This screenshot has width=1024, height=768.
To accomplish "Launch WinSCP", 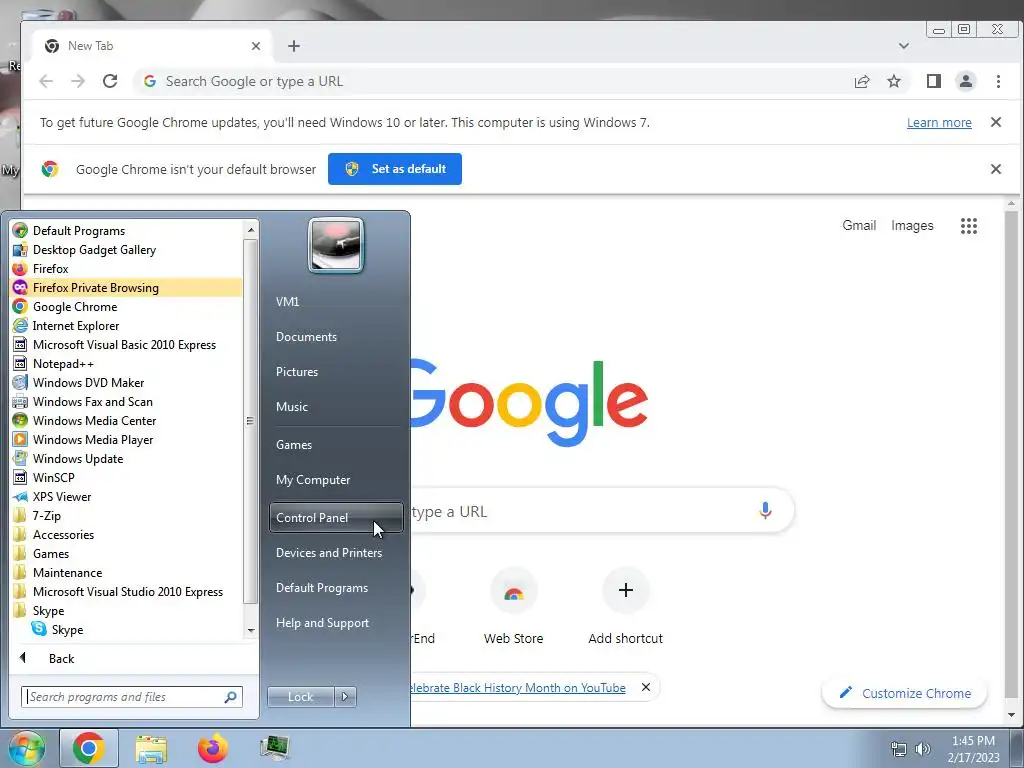I will click(x=126, y=477).
